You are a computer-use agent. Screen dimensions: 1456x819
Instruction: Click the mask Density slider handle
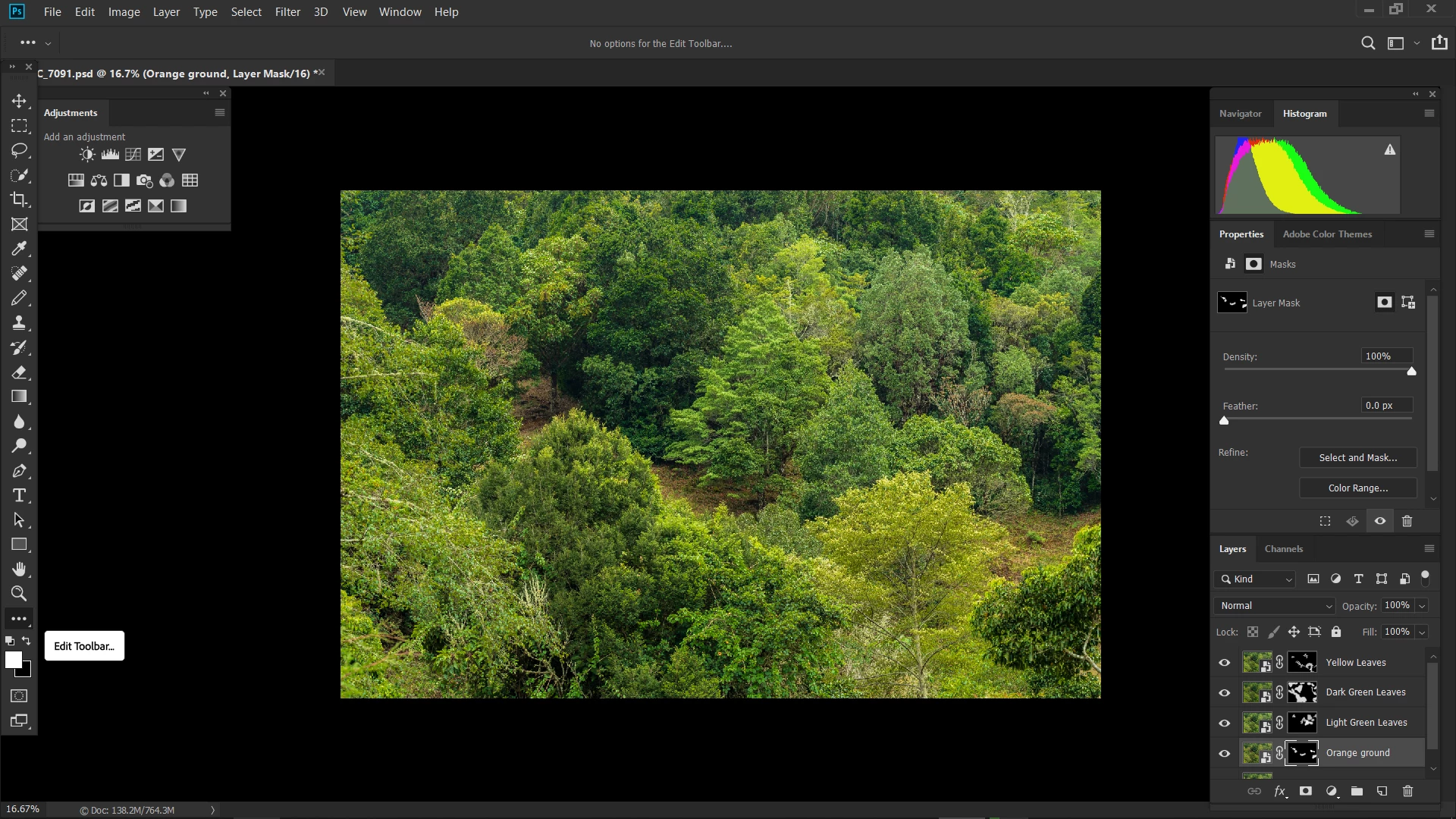(x=1411, y=372)
